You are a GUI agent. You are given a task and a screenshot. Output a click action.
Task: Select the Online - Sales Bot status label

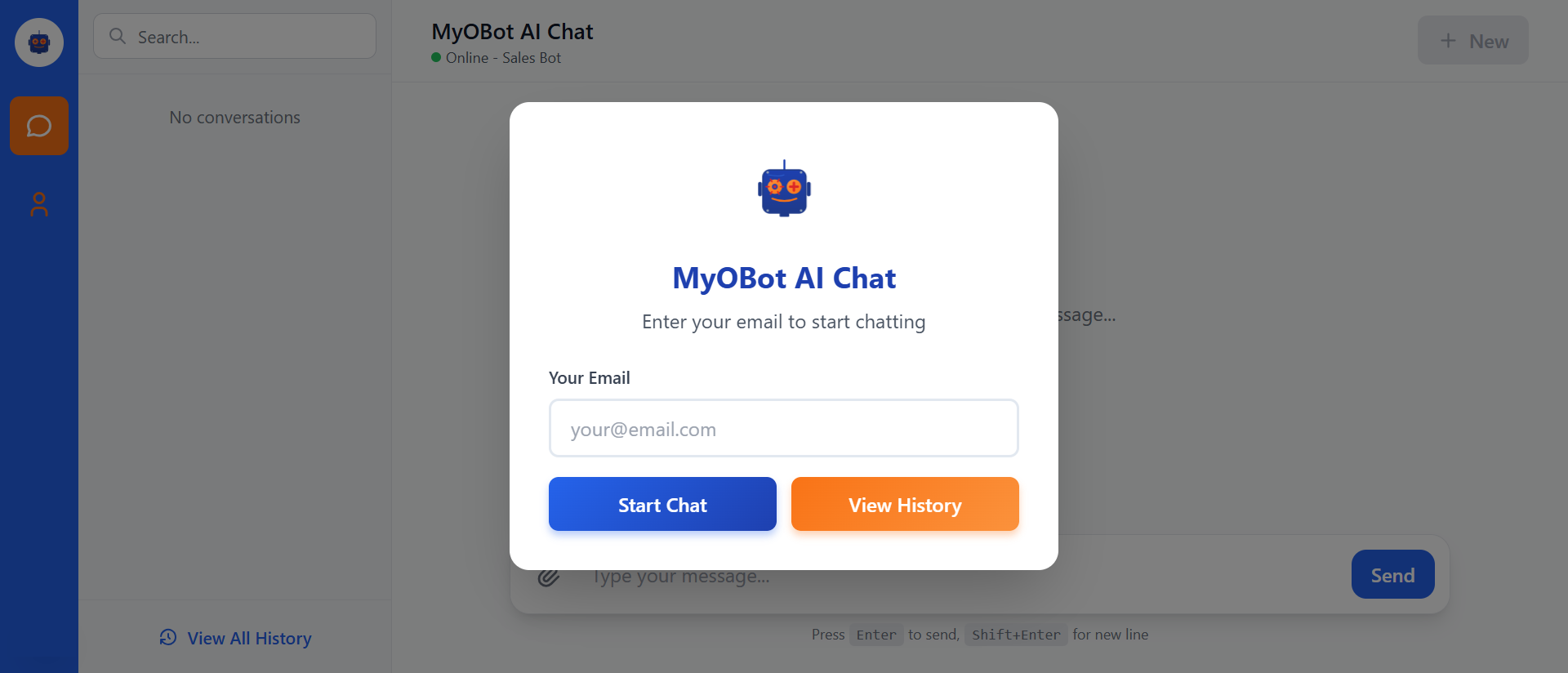pos(501,57)
